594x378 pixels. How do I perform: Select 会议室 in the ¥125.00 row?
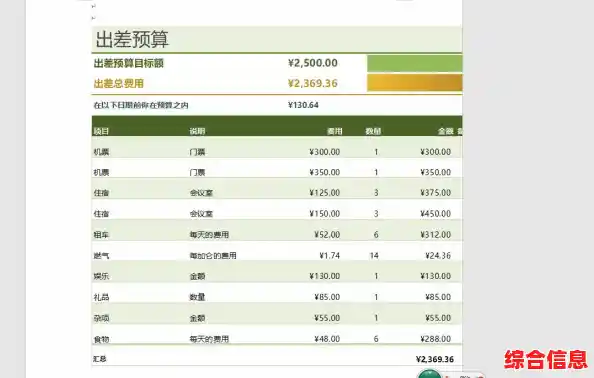tap(201, 193)
